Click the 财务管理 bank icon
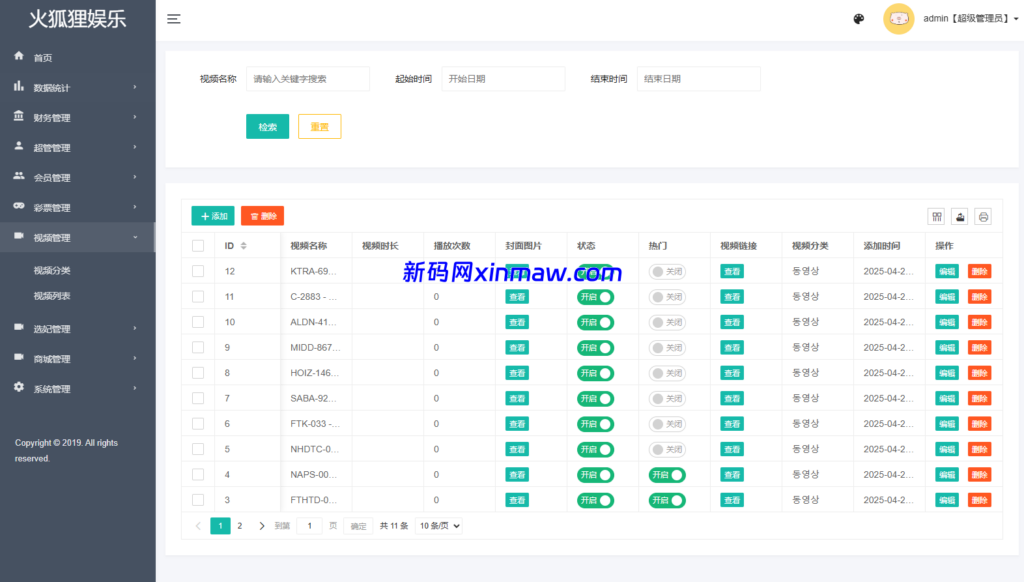1024x582 pixels. [19, 116]
